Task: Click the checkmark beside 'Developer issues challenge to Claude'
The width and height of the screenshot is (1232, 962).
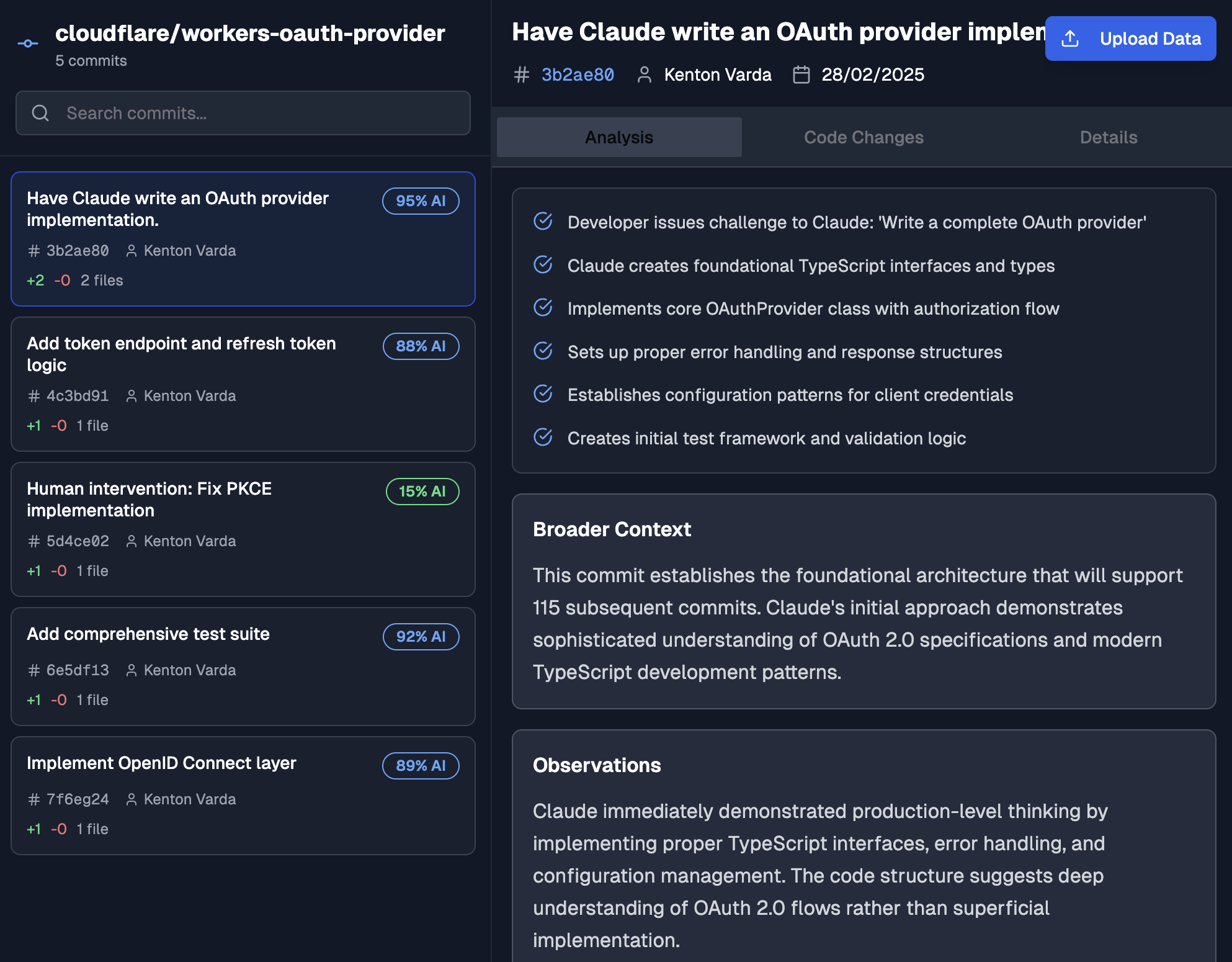Action: [543, 222]
